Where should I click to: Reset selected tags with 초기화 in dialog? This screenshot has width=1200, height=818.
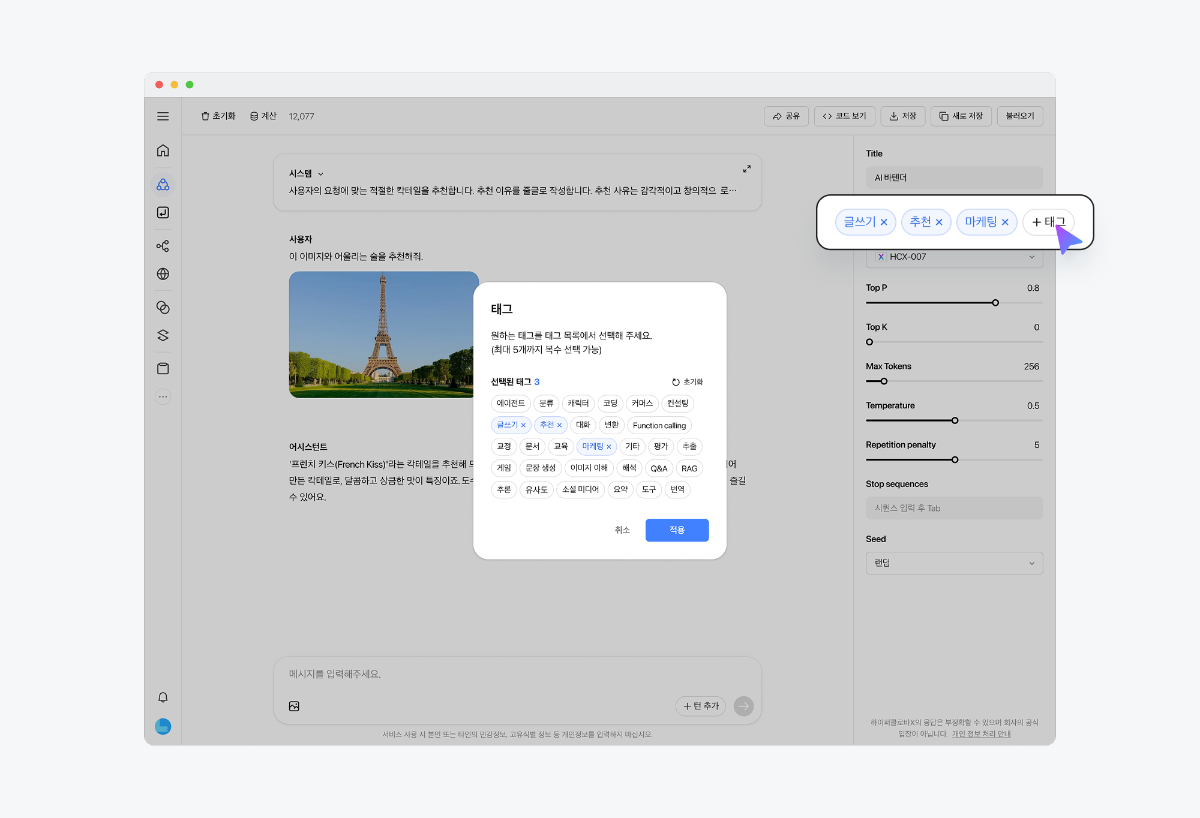pyautogui.click(x=687, y=382)
